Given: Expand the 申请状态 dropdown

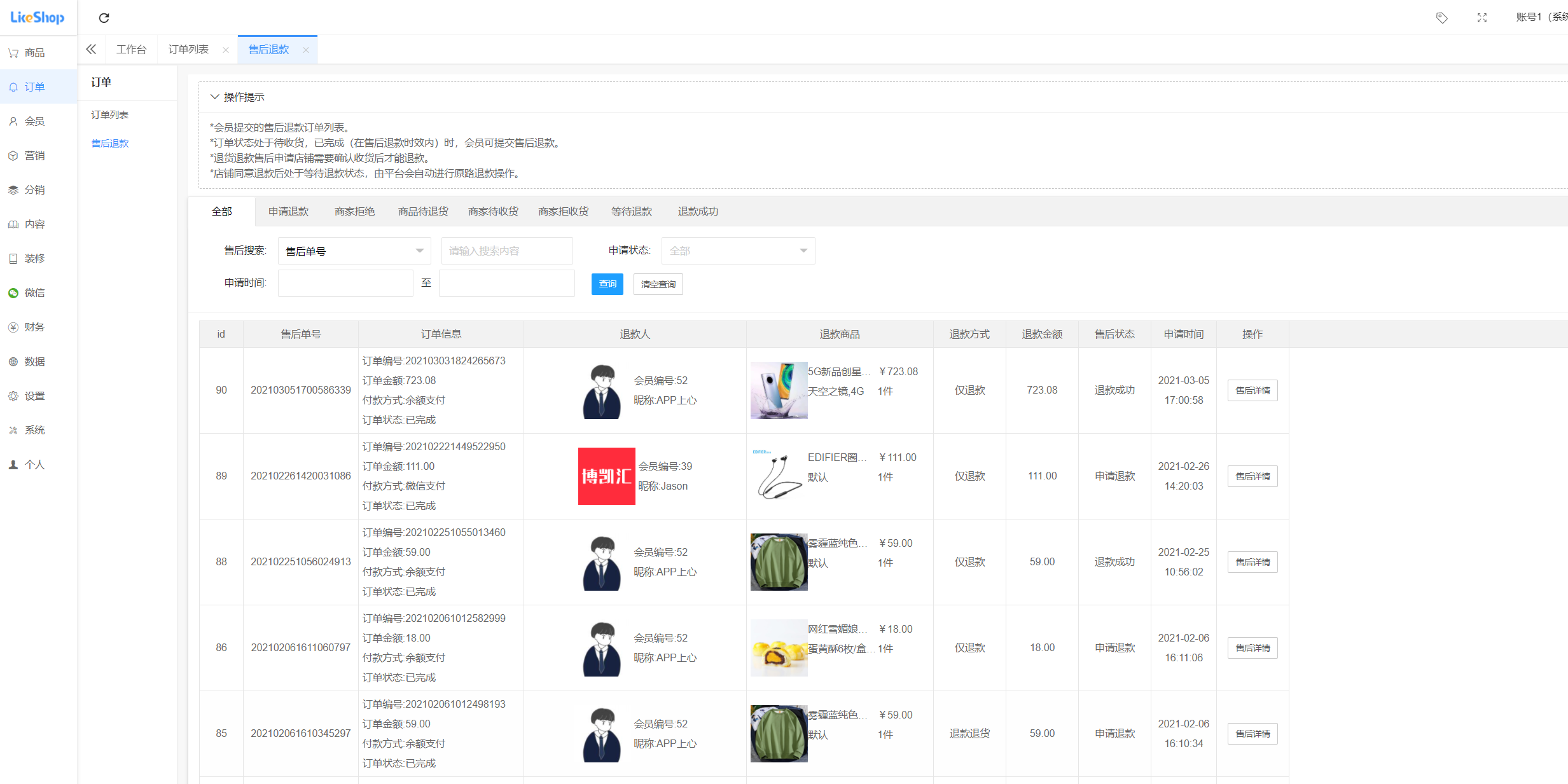Looking at the screenshot, I should (x=738, y=251).
